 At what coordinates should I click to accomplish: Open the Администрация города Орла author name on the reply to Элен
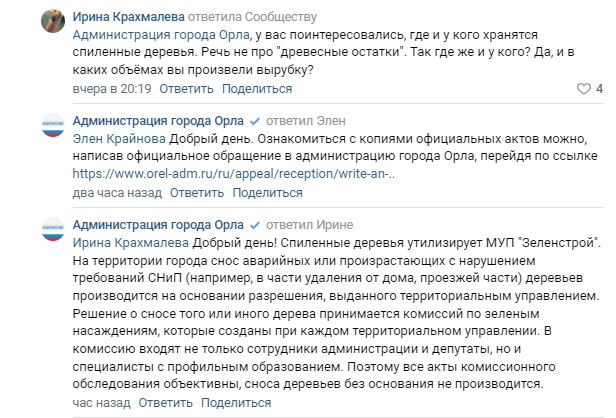pyautogui.click(x=158, y=121)
